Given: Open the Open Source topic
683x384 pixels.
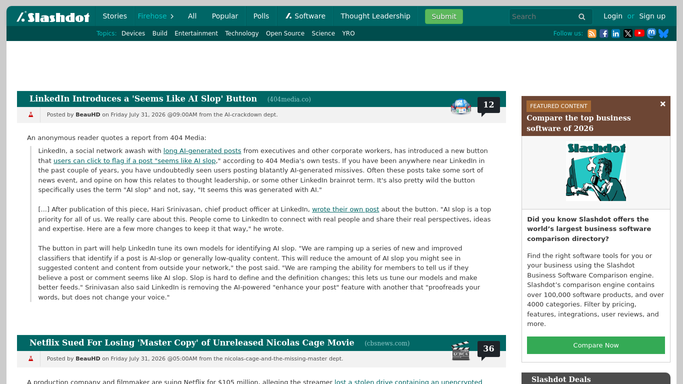Looking at the screenshot, I should 285,34.
